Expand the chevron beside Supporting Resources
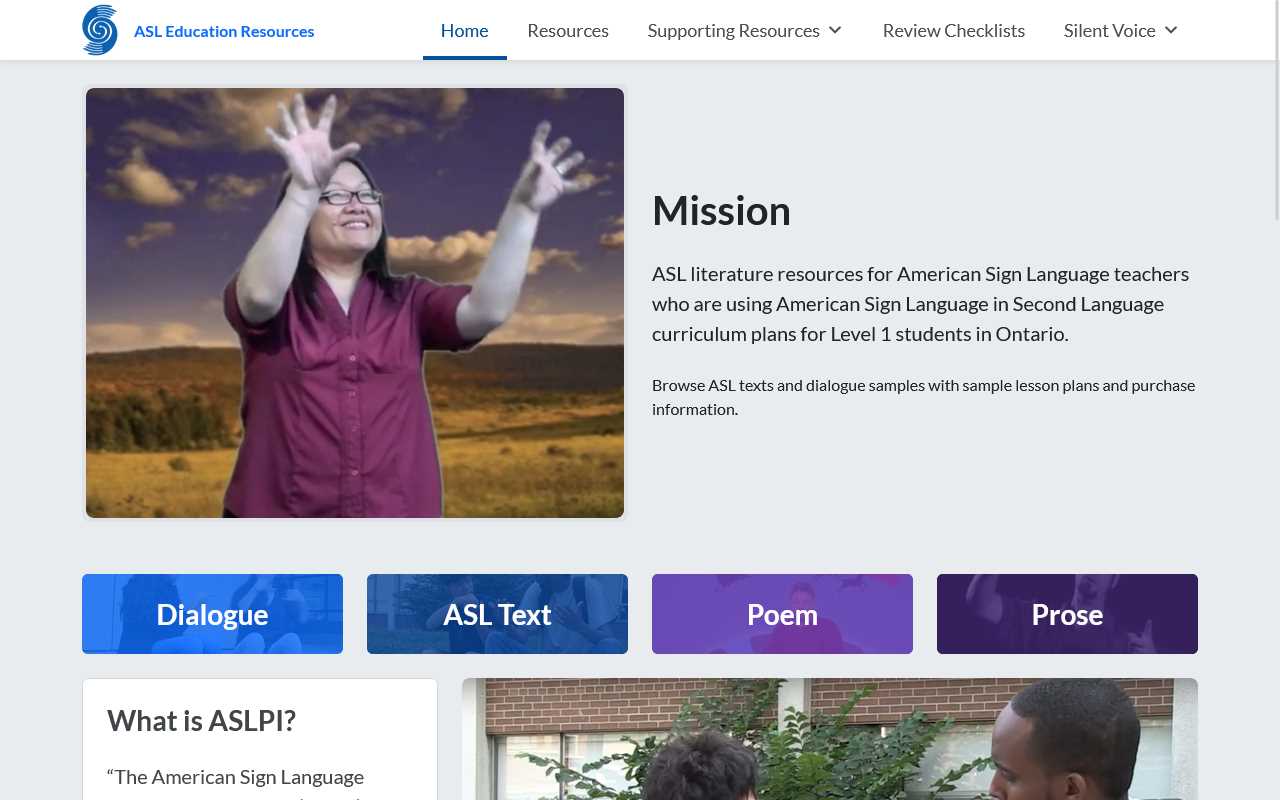This screenshot has height=800, width=1280. pos(835,30)
